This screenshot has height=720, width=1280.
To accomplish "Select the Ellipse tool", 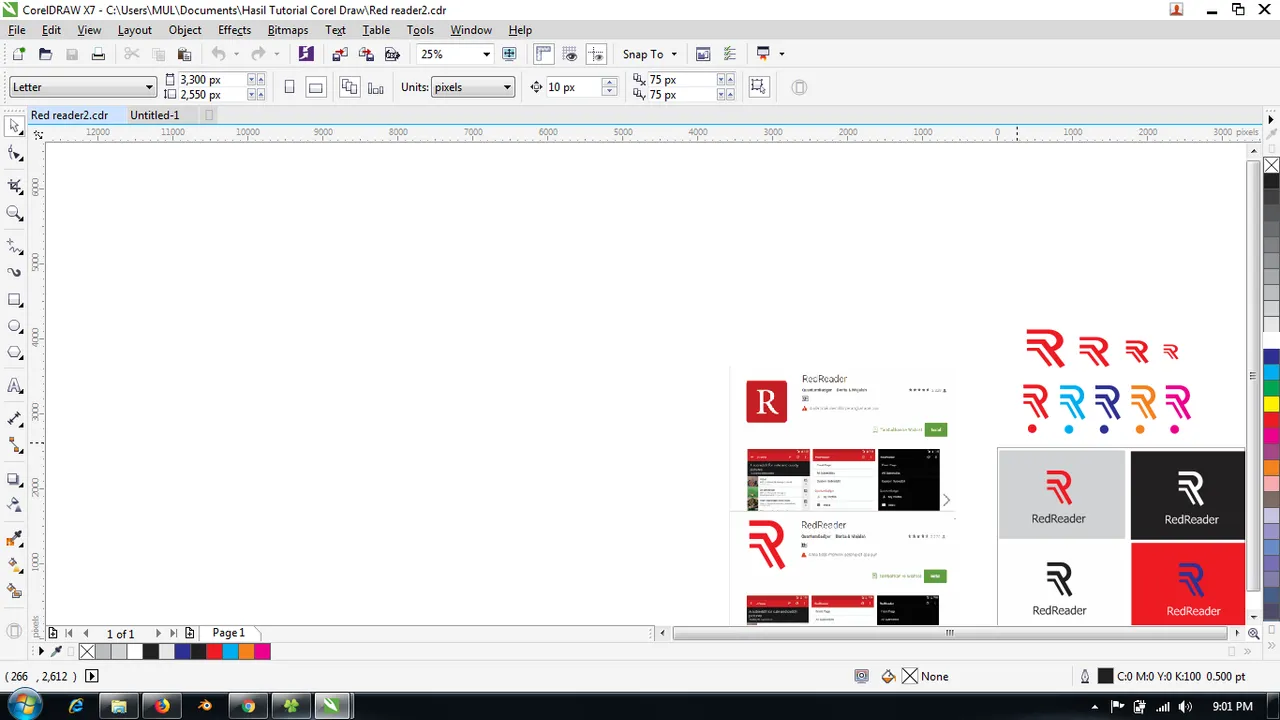I will [x=15, y=327].
